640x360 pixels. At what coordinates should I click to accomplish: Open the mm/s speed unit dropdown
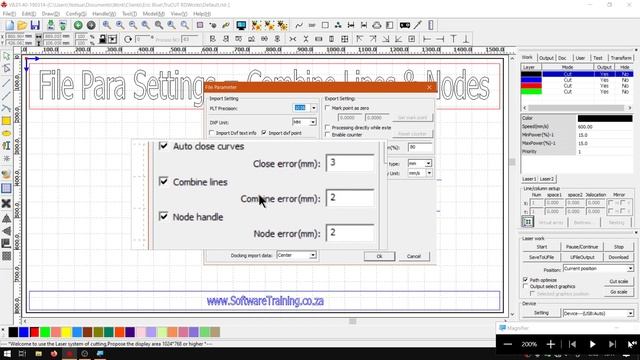[429, 173]
